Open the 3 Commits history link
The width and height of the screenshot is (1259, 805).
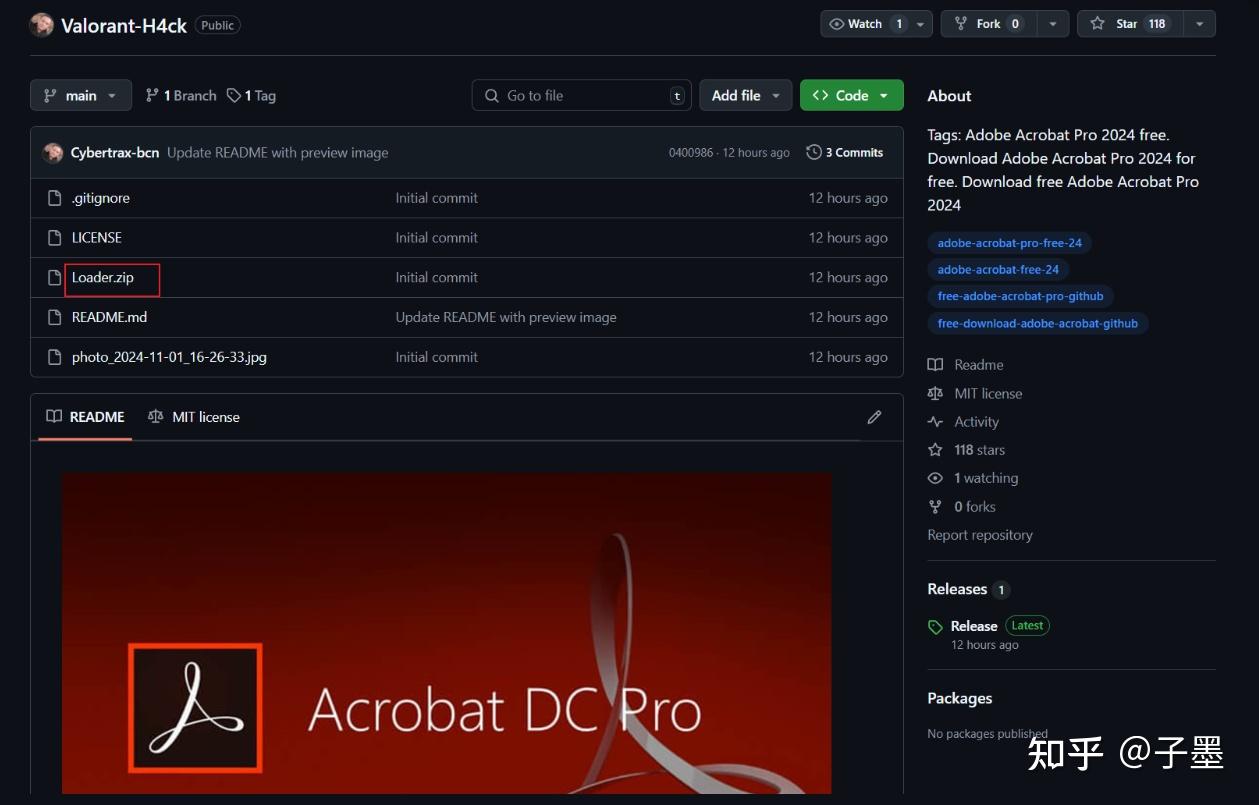[x=845, y=153]
